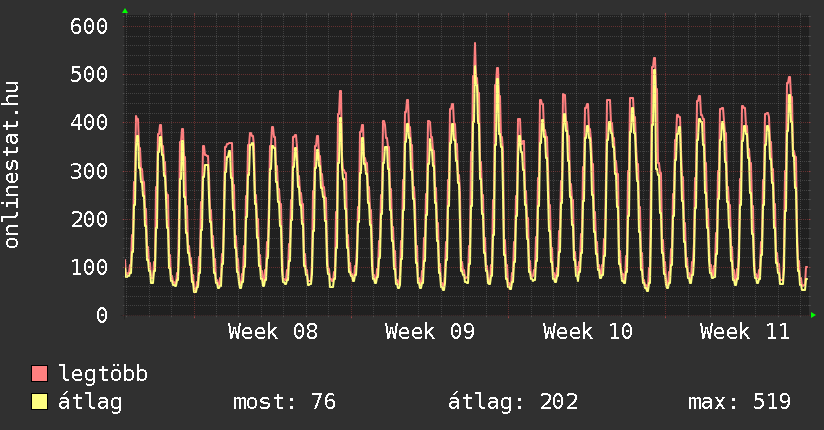Click the green arrow at x-axis end

tap(814, 315)
